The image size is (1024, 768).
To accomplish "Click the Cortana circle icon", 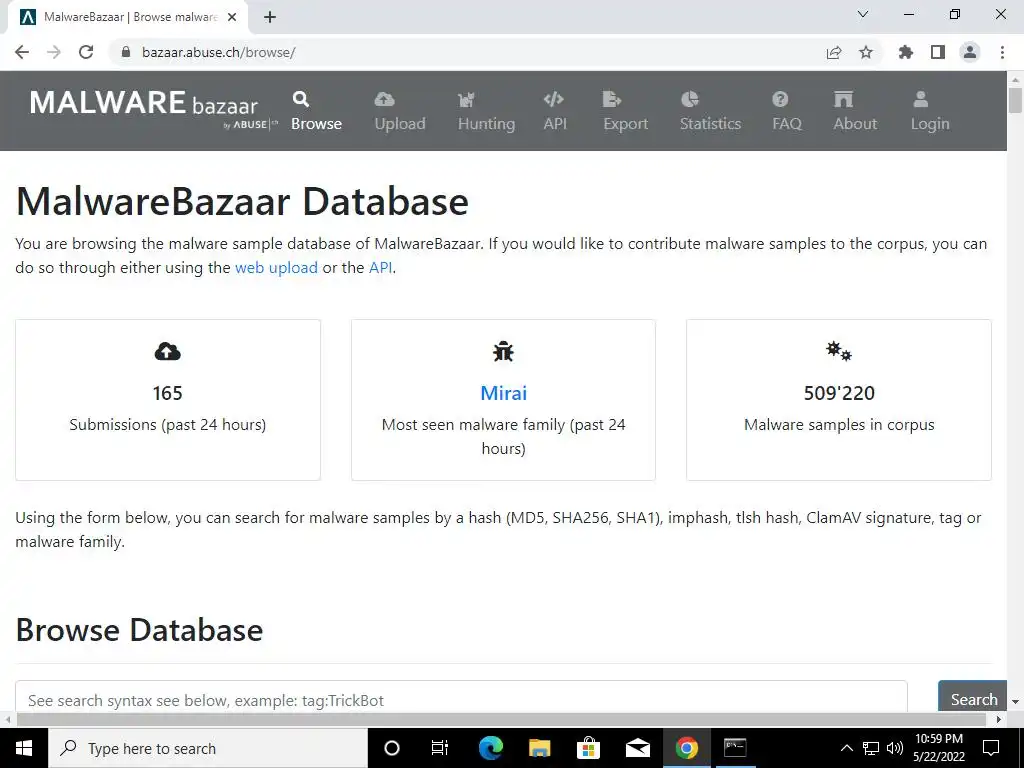I will coord(392,748).
